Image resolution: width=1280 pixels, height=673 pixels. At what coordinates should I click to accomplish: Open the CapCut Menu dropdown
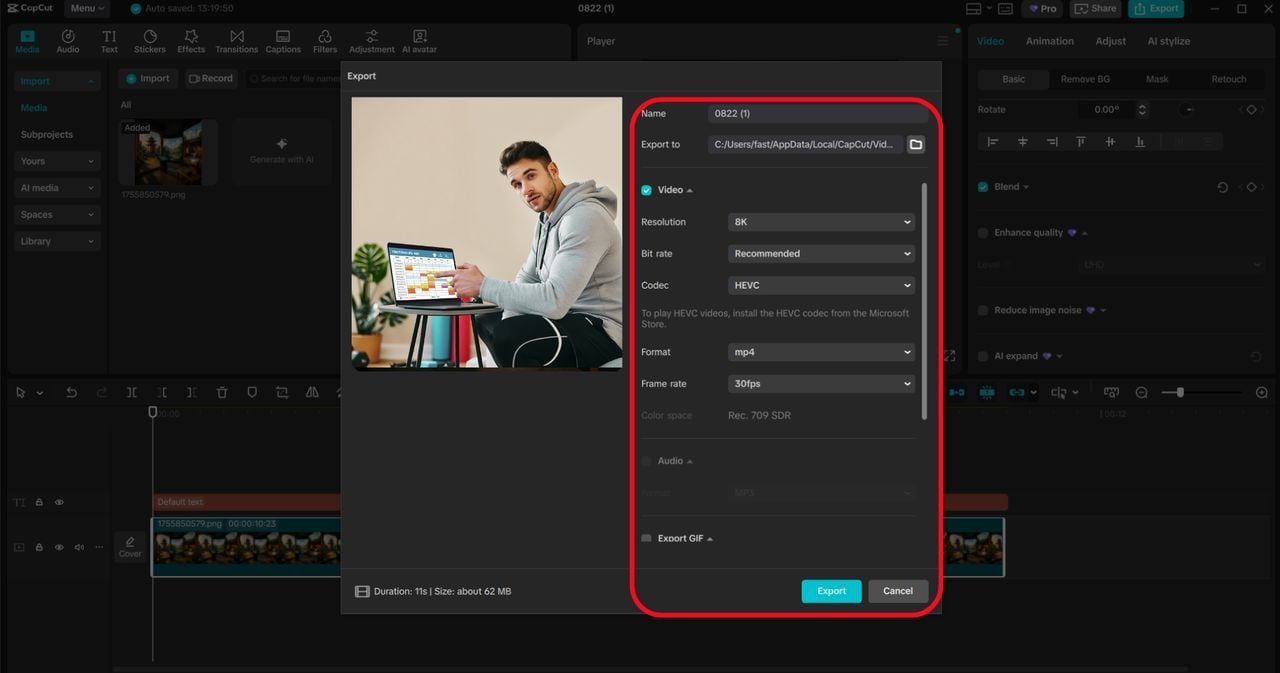click(x=87, y=8)
